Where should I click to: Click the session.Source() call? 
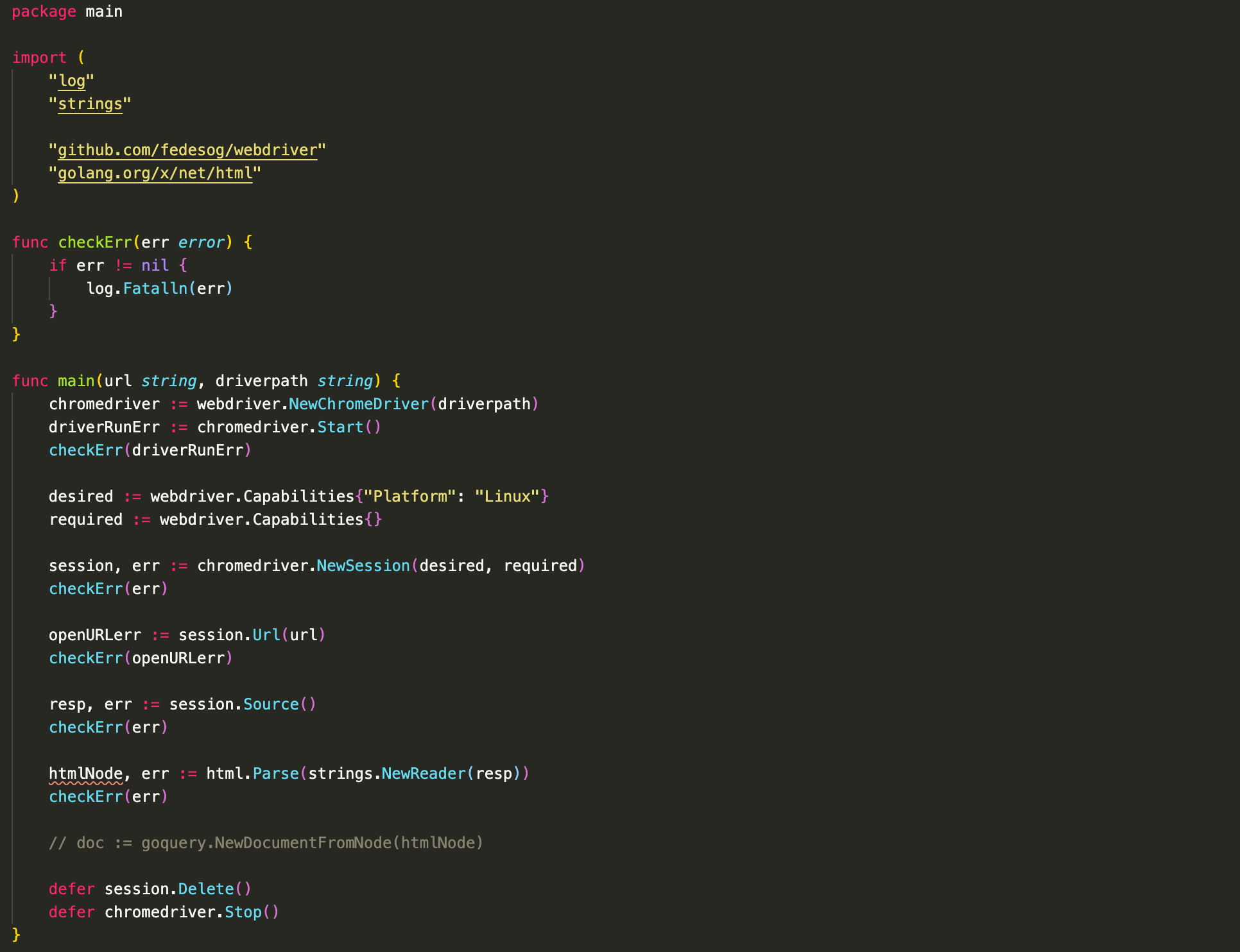click(x=271, y=704)
